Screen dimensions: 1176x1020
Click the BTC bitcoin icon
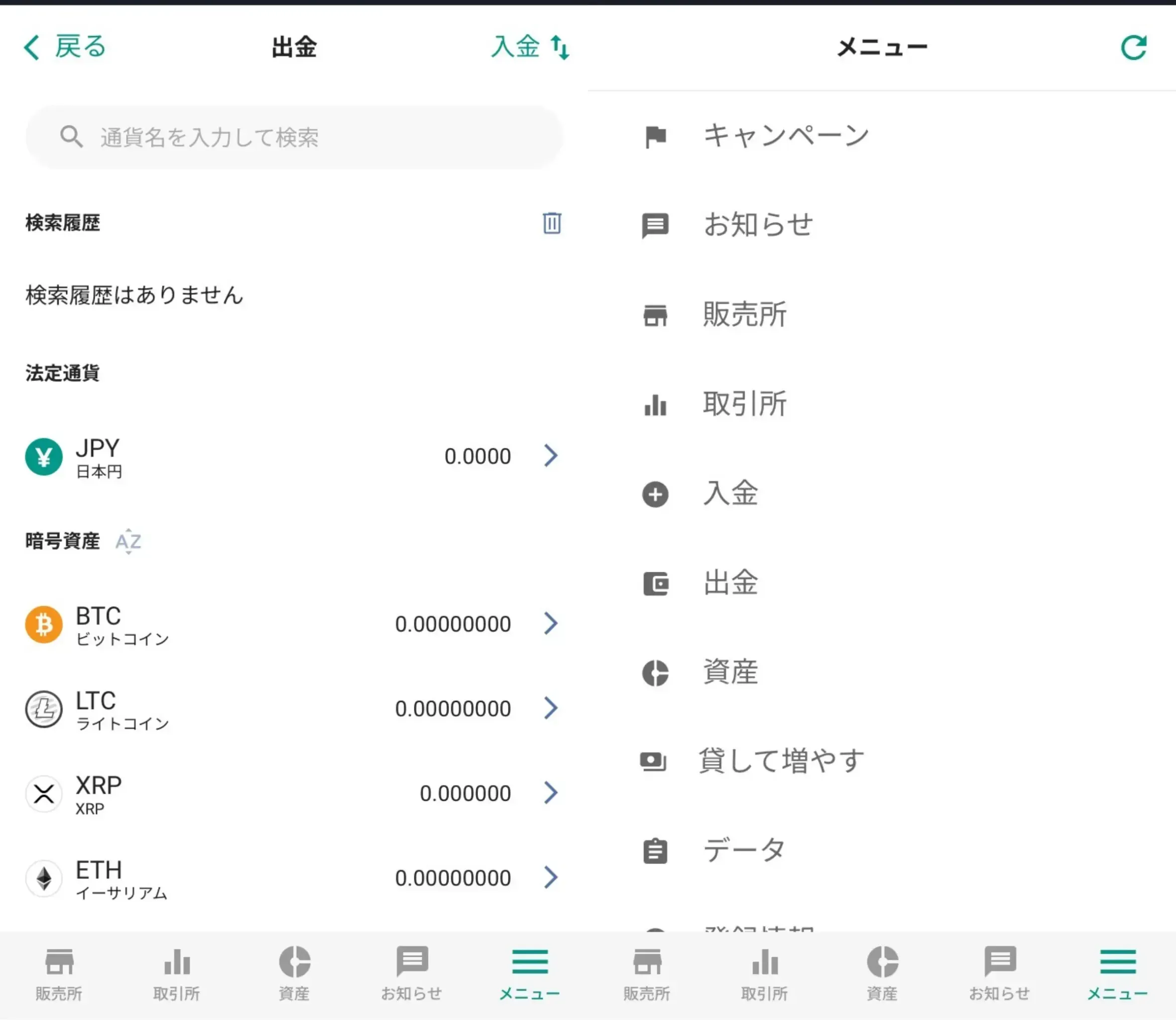[x=44, y=625]
